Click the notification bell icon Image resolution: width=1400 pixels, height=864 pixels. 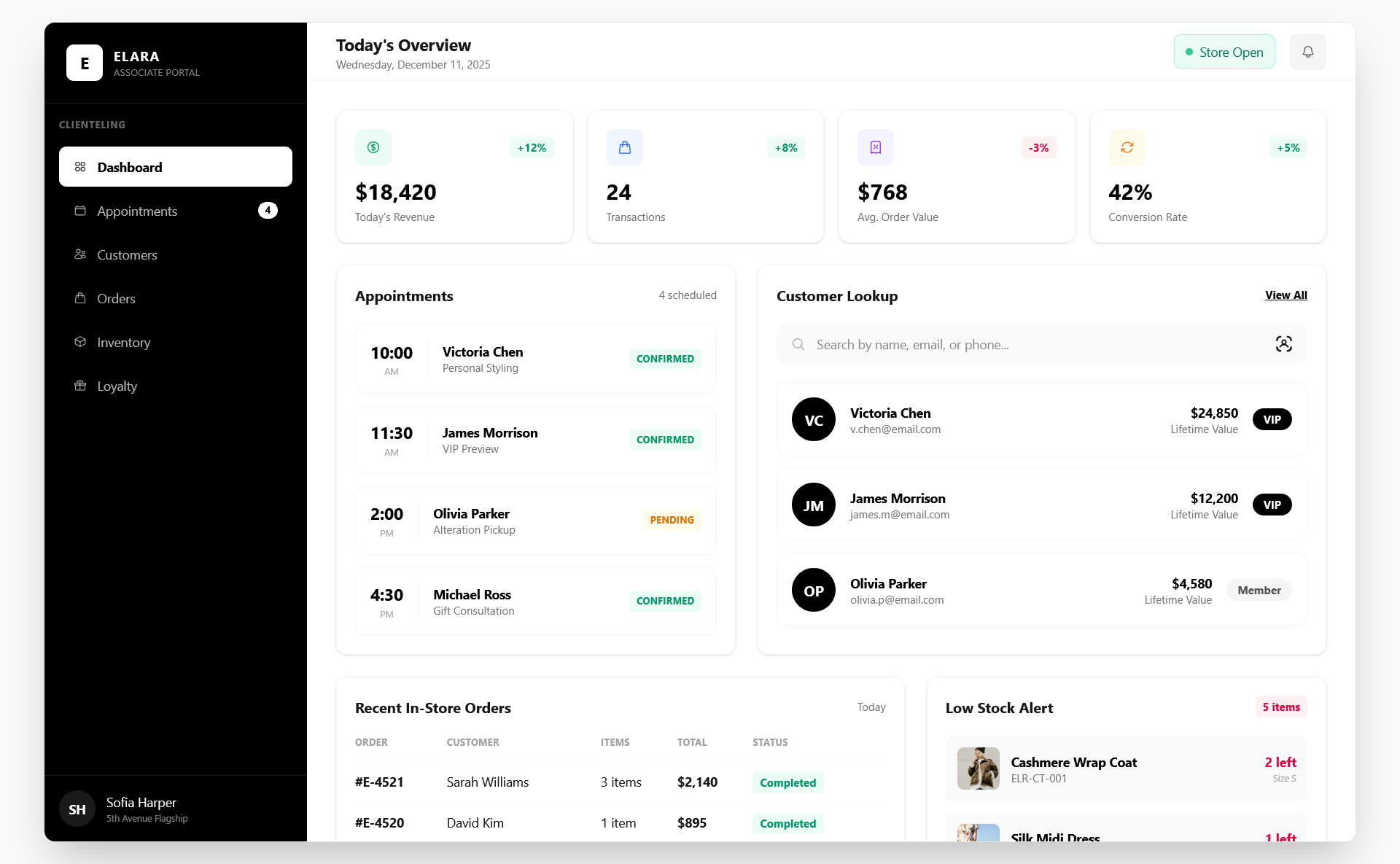(1307, 52)
